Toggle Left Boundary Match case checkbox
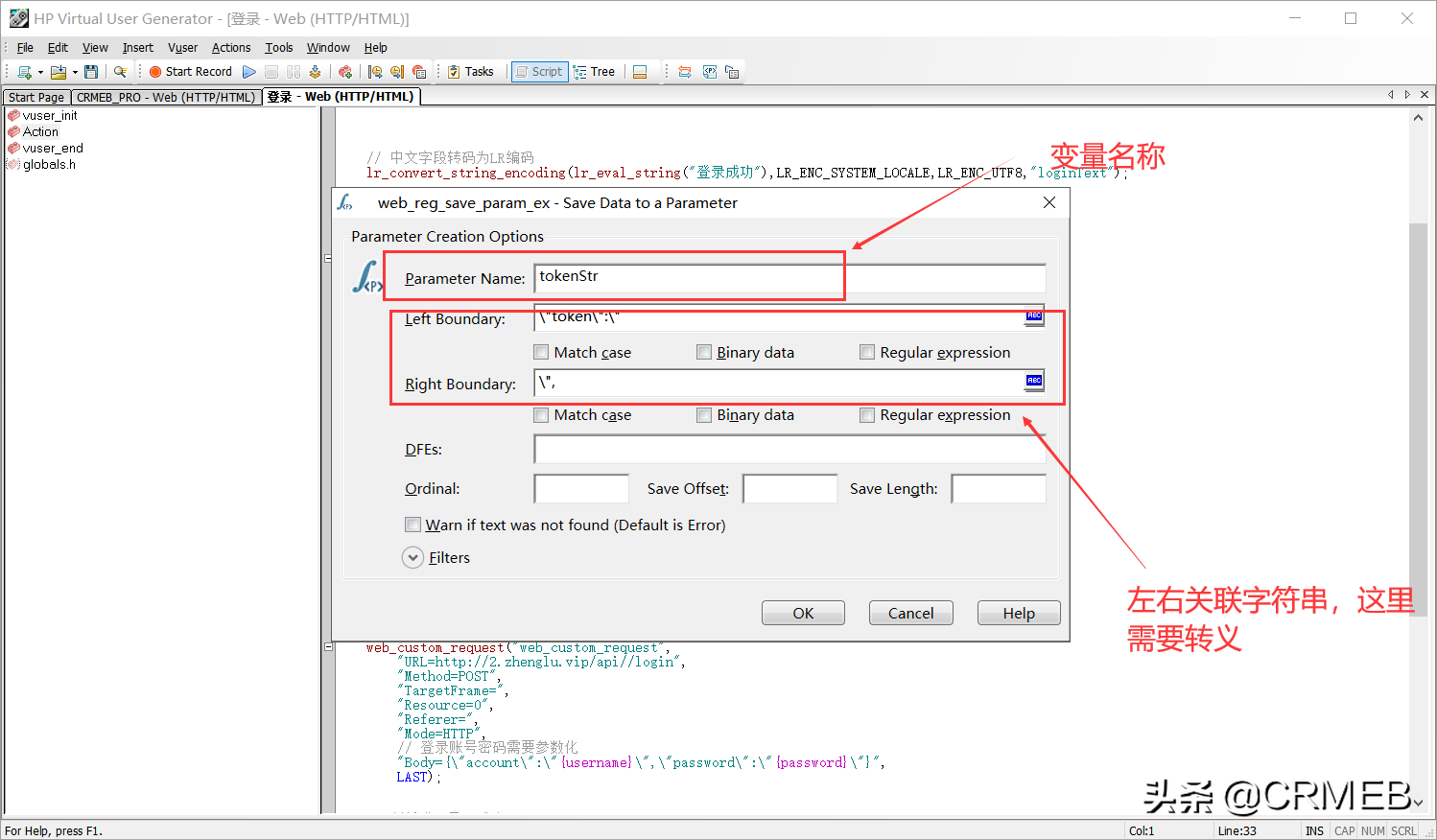This screenshot has width=1437, height=840. coord(541,352)
